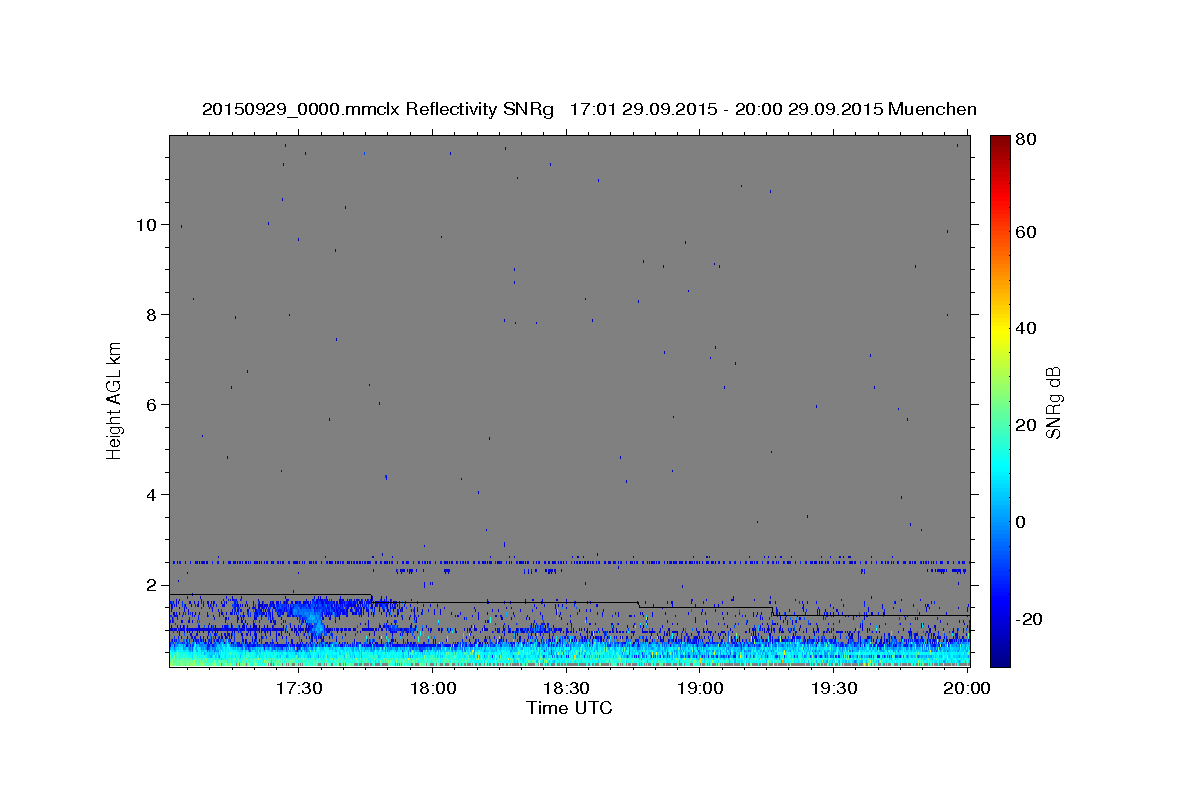Click the height tick label 2

pos(152,585)
